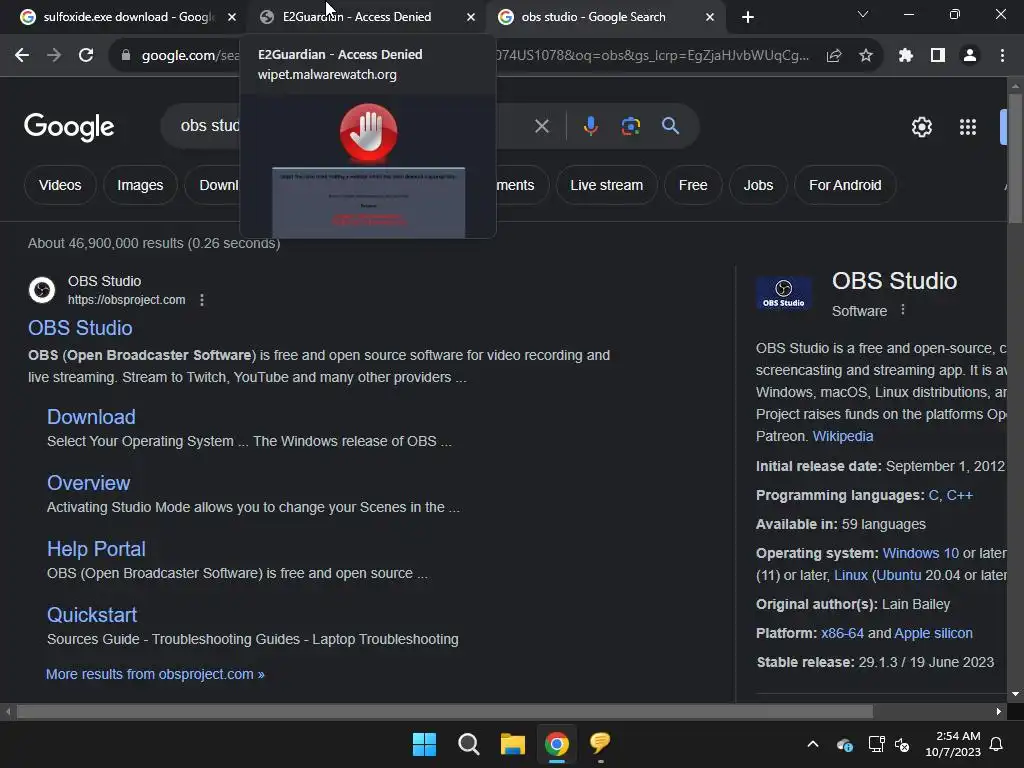1024x768 pixels.
Task: Close the sulfoxide.exe download tab
Action: coord(232,17)
